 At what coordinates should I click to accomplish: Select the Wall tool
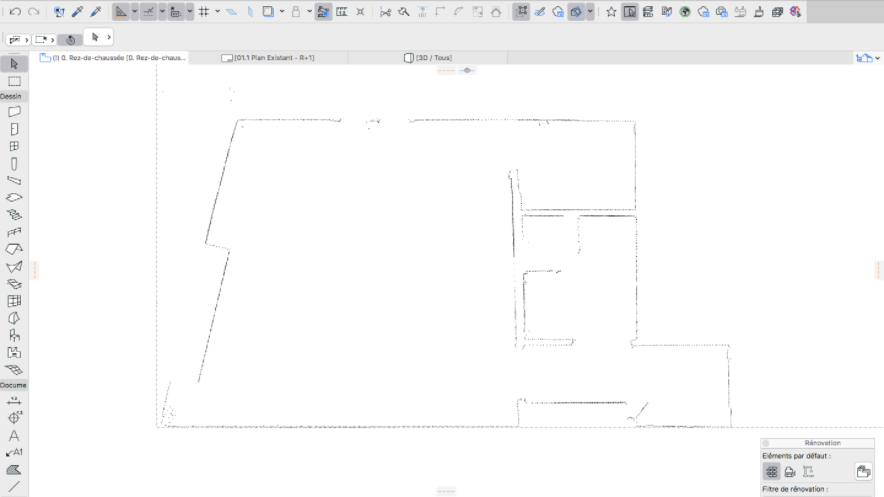[x=14, y=112]
